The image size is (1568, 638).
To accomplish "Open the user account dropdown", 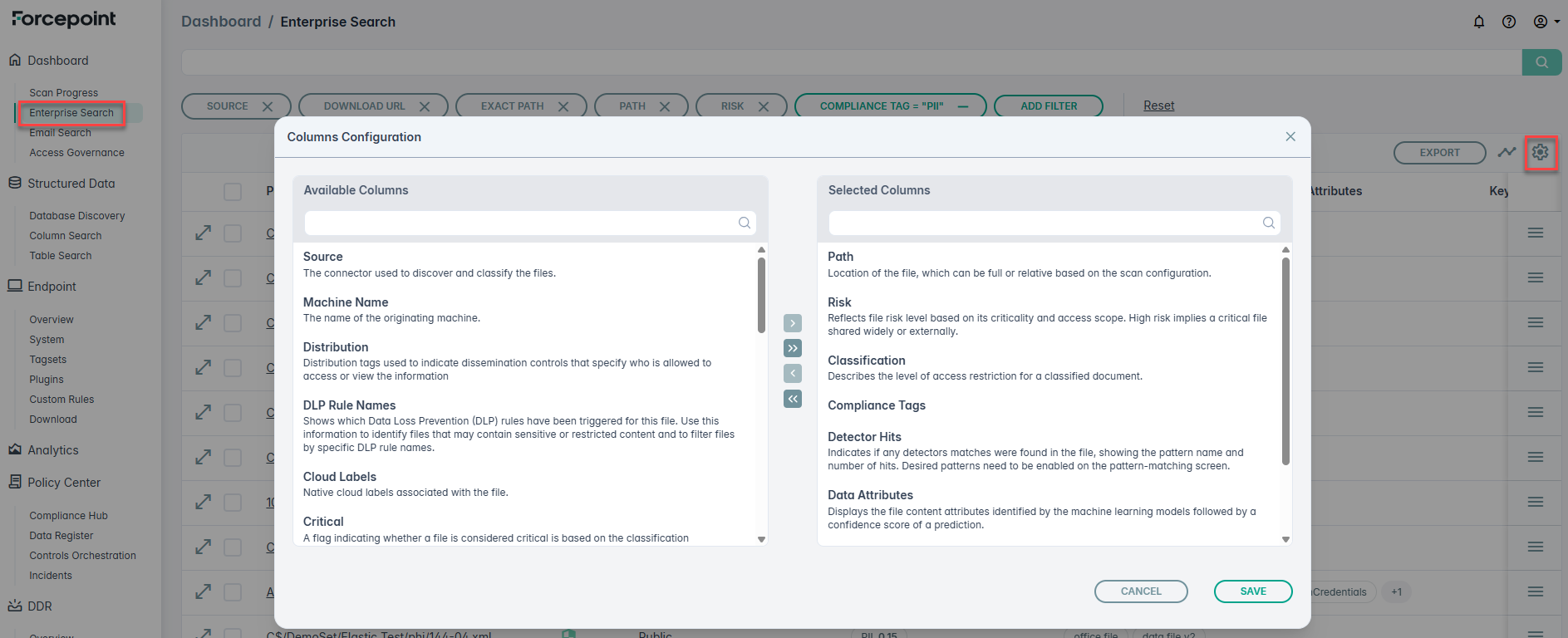I will point(1546,22).
